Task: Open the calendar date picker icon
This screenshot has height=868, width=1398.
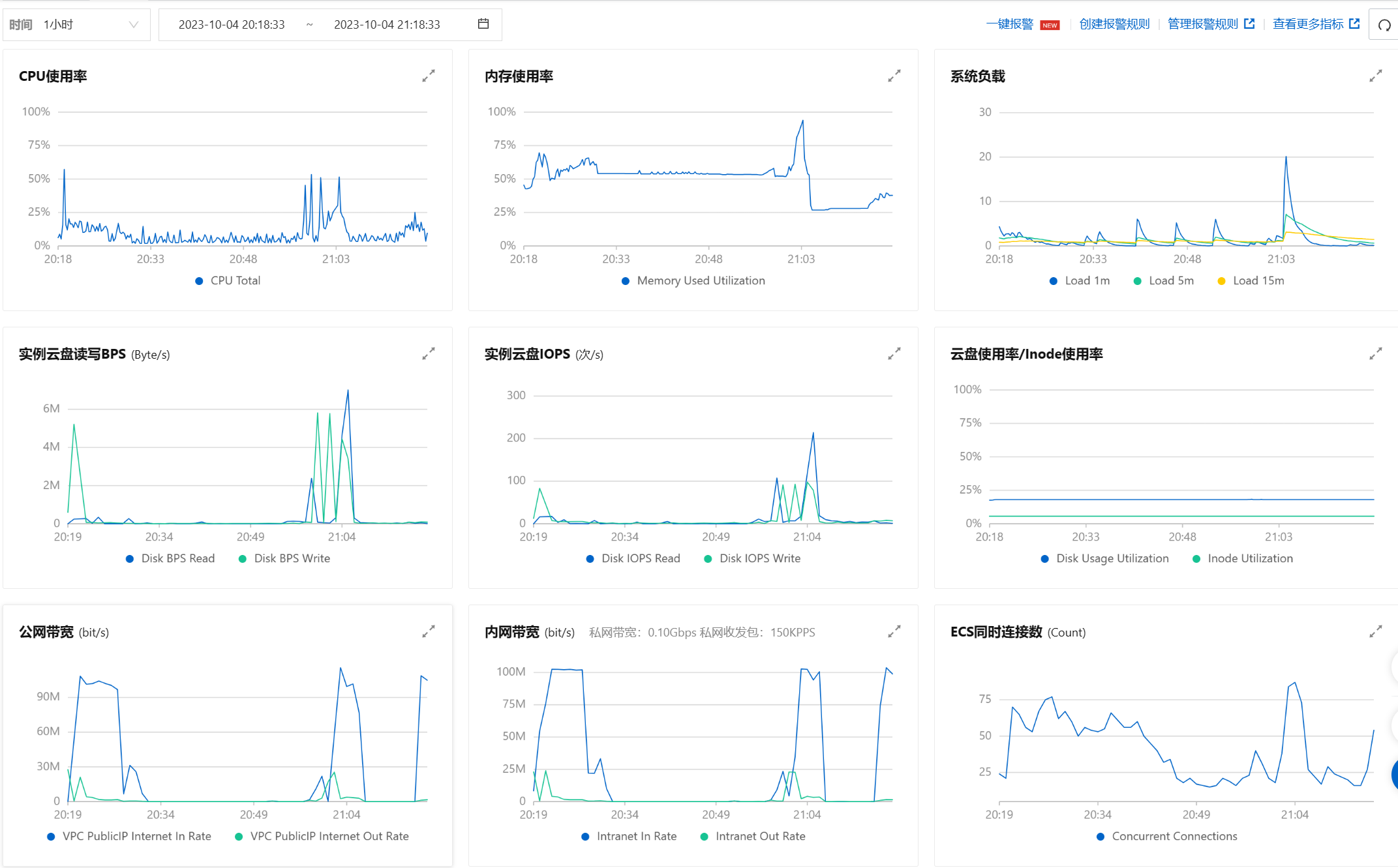Action: pos(483,24)
